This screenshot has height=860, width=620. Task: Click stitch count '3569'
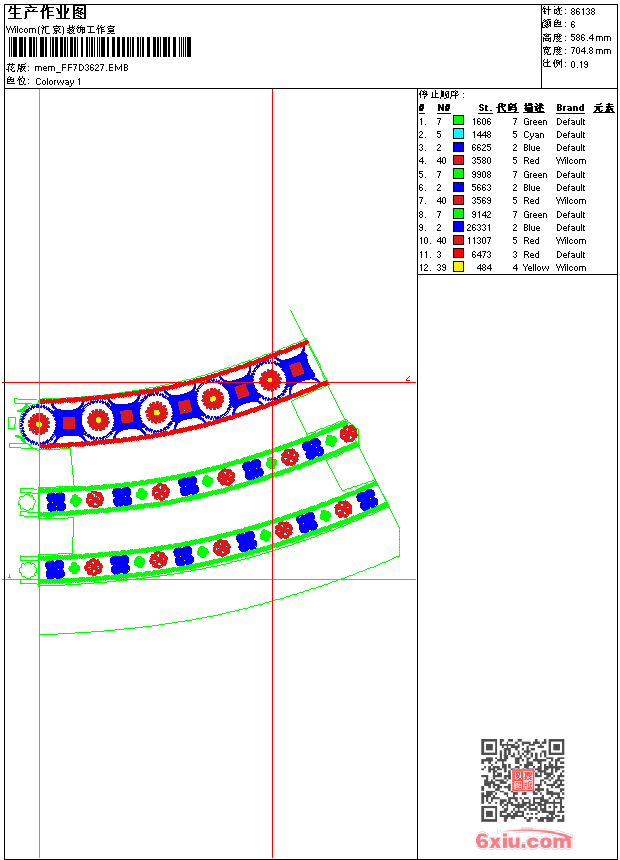482,201
